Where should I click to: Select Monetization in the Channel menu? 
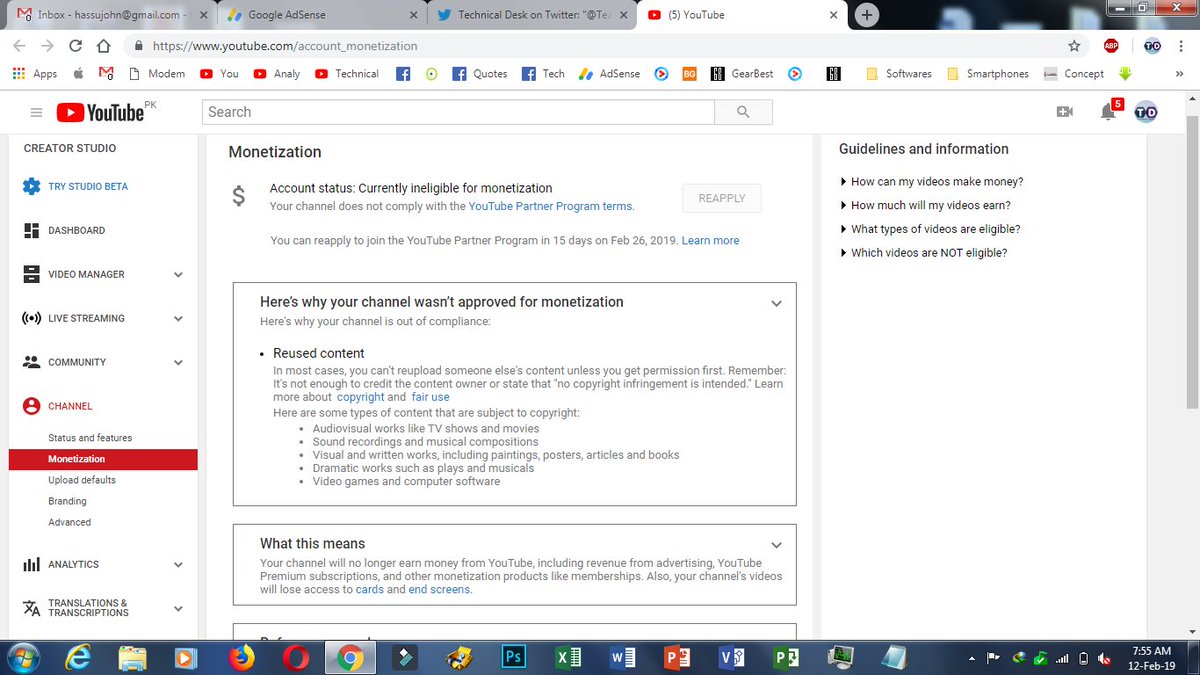103,459
